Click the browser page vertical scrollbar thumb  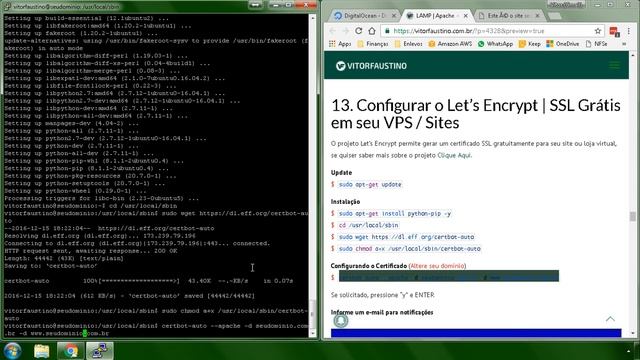(632, 216)
